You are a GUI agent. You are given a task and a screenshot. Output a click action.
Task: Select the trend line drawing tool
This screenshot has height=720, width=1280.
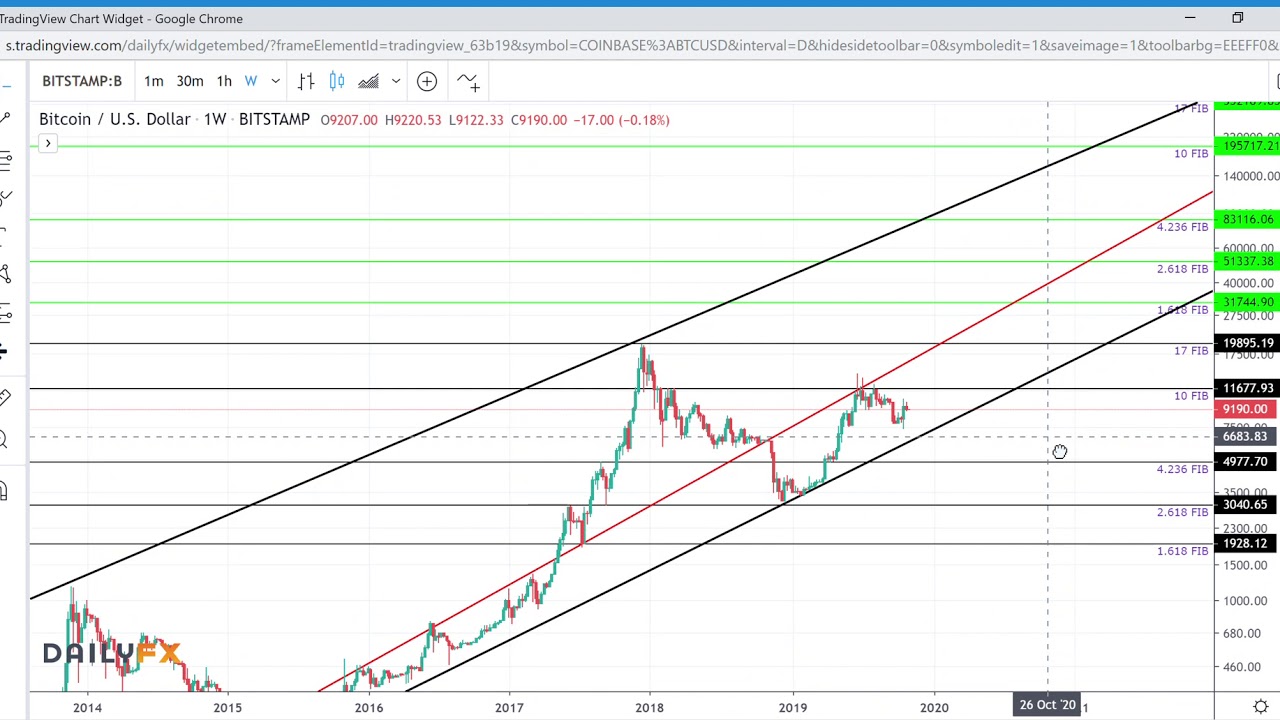[4, 119]
